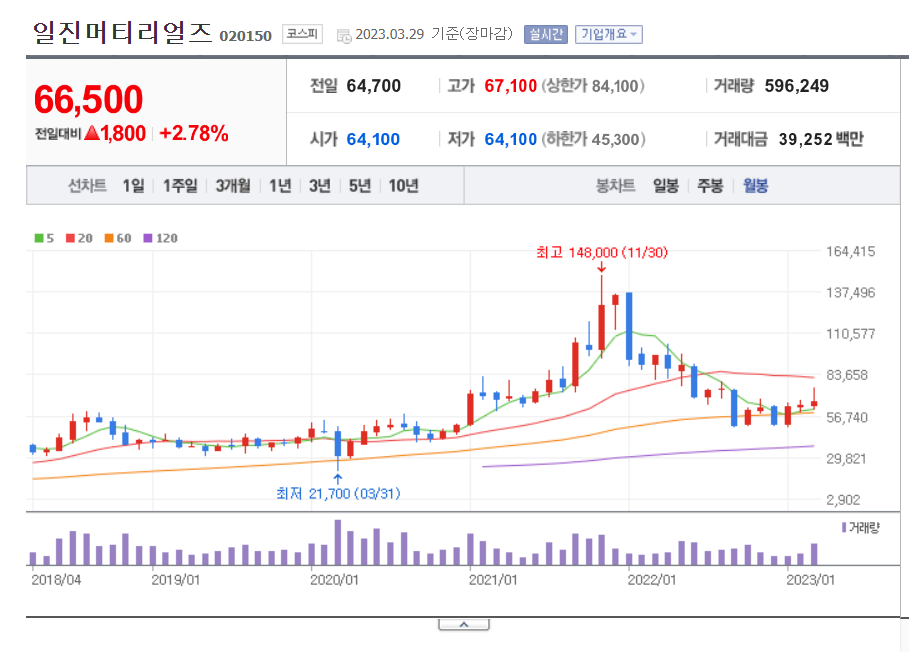Click the red 20 moving average swatch

click(x=70, y=238)
